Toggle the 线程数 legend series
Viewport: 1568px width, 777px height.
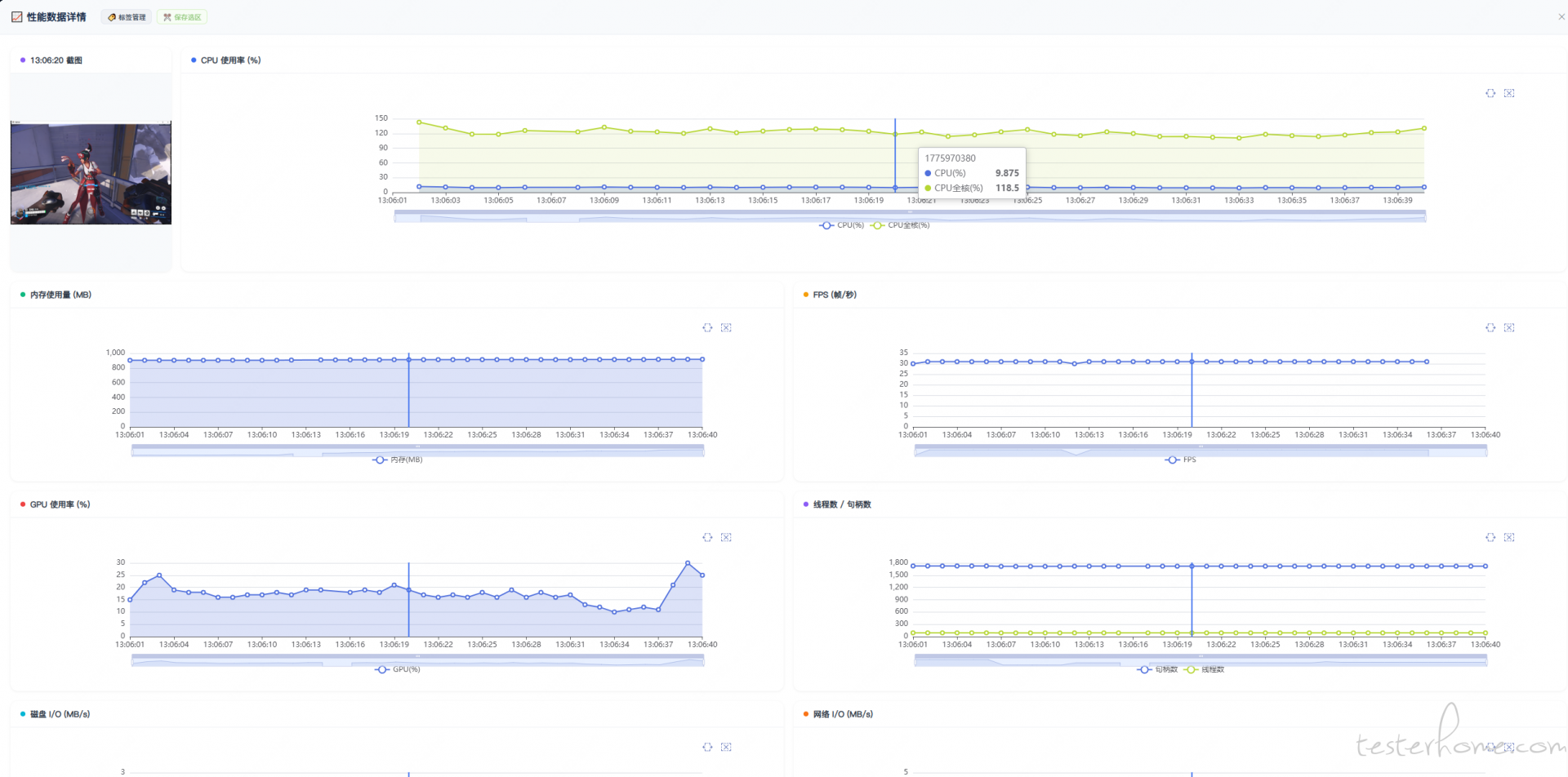(x=1205, y=669)
